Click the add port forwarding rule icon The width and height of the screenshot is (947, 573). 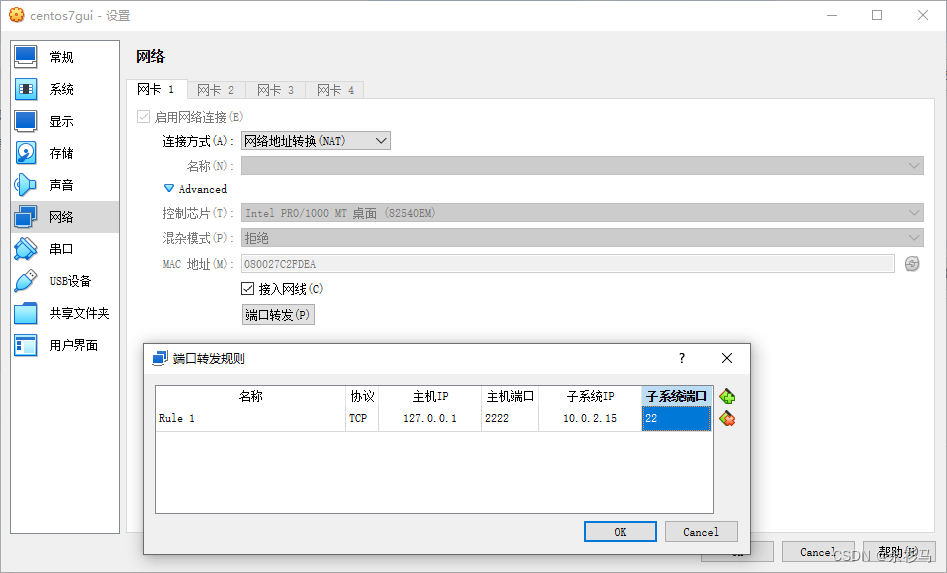[x=727, y=397]
